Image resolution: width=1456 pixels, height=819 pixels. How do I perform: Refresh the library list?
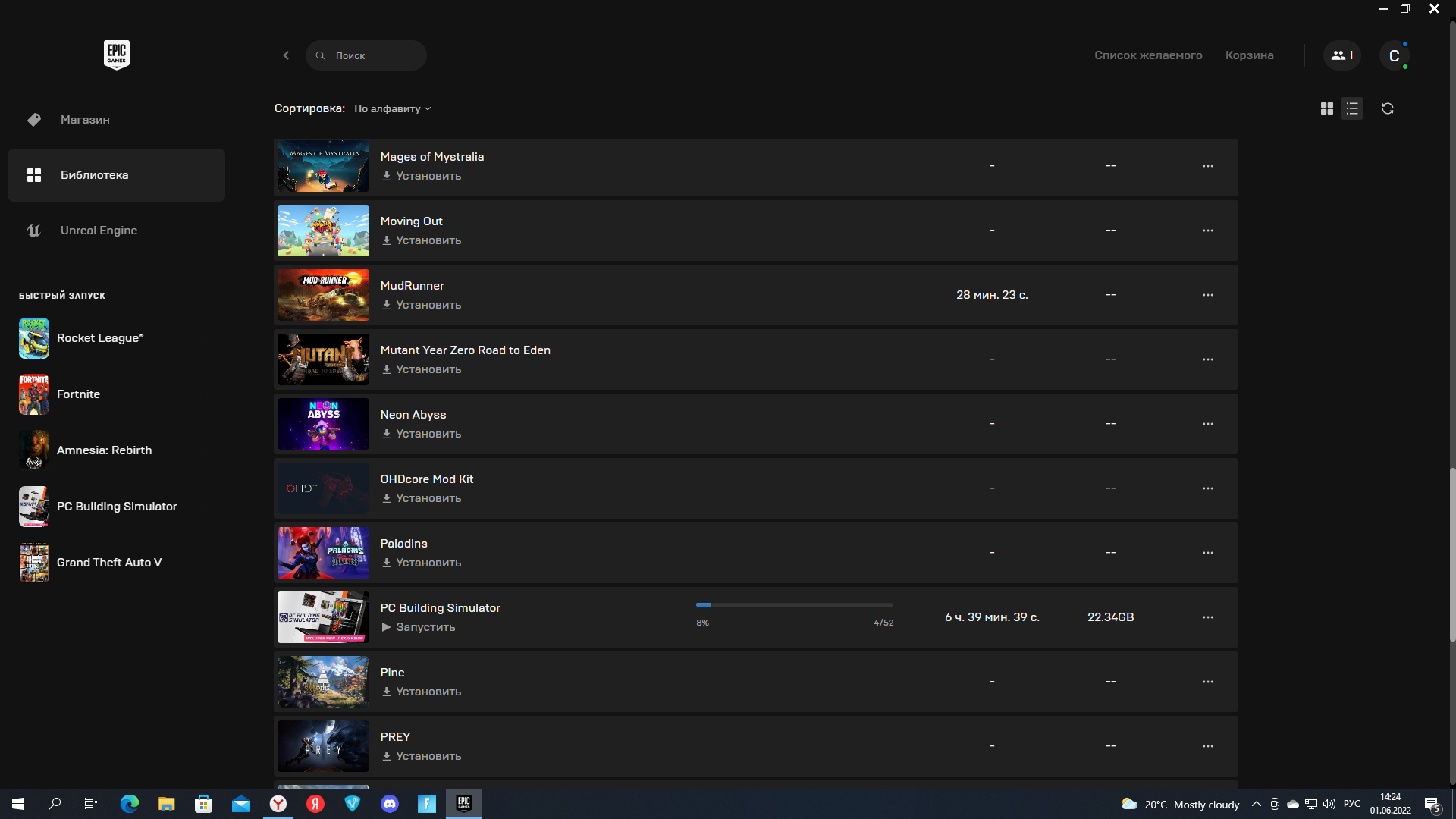pyautogui.click(x=1388, y=108)
